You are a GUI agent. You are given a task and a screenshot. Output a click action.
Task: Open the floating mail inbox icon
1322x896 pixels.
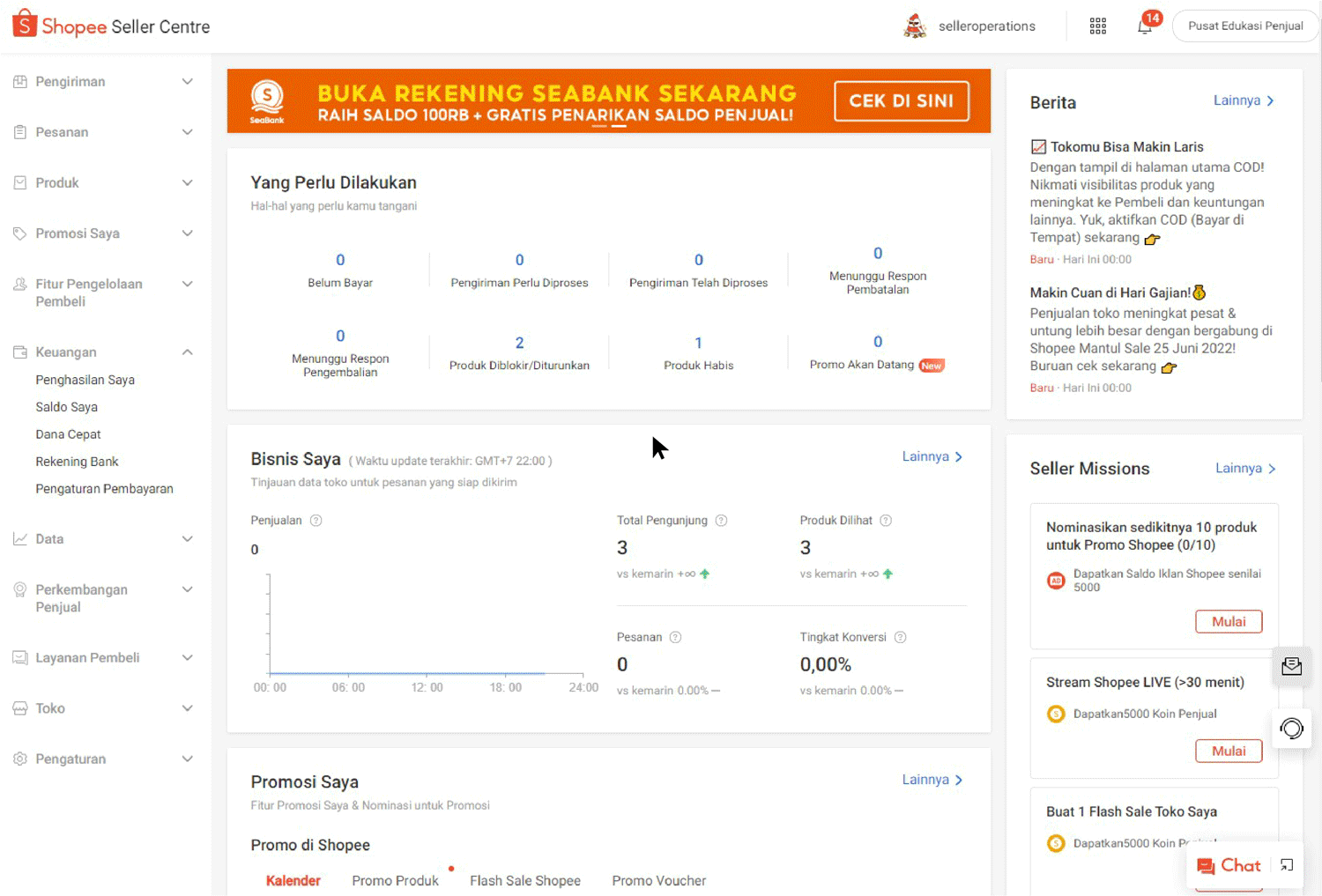click(x=1291, y=667)
